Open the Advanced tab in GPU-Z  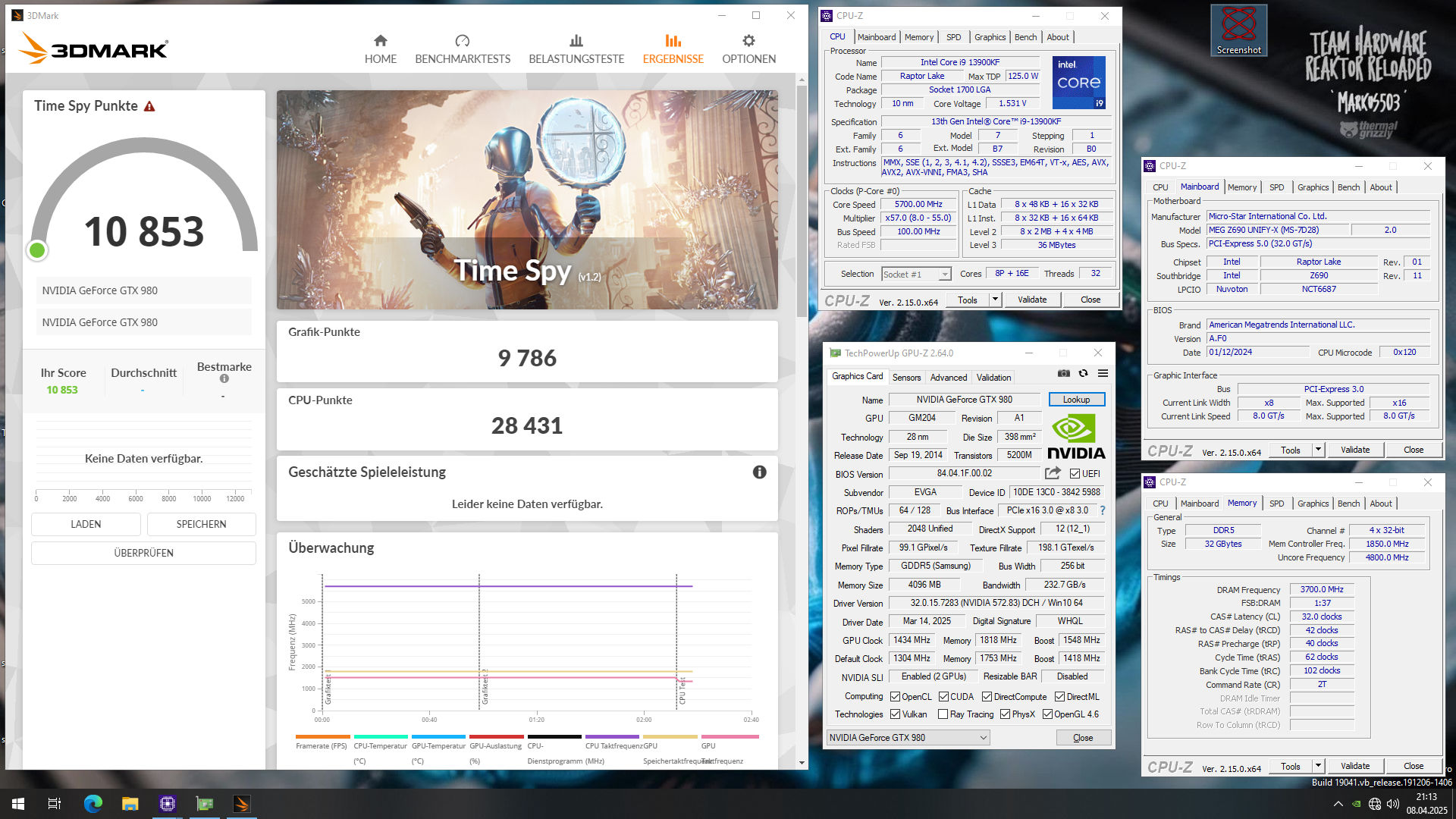click(948, 378)
